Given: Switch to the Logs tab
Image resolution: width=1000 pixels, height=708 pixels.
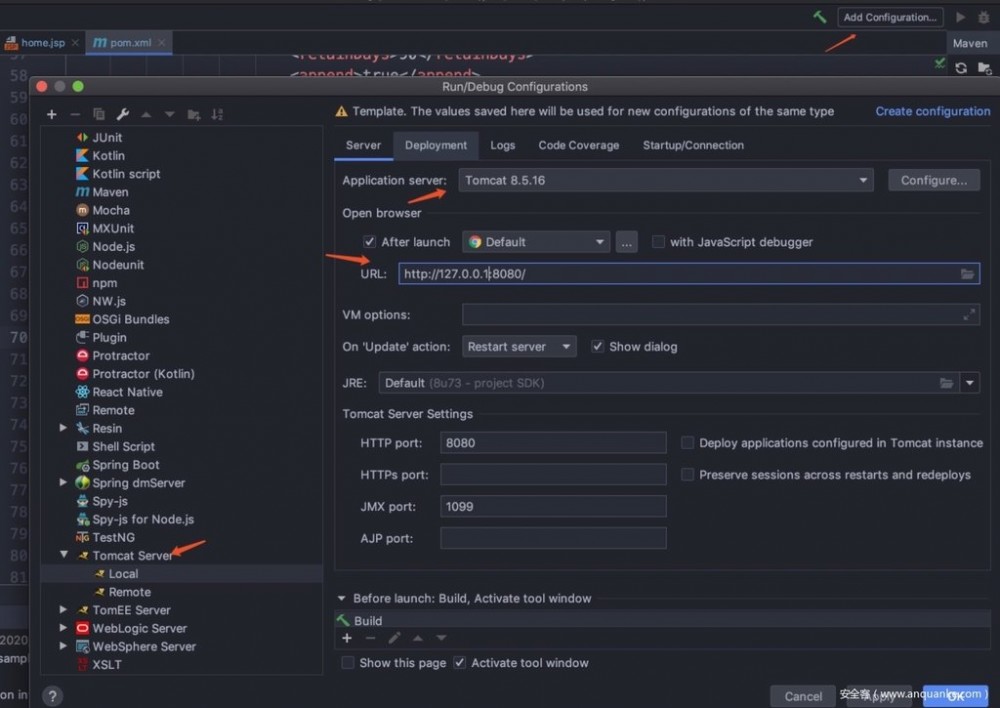Looking at the screenshot, I should pos(502,145).
